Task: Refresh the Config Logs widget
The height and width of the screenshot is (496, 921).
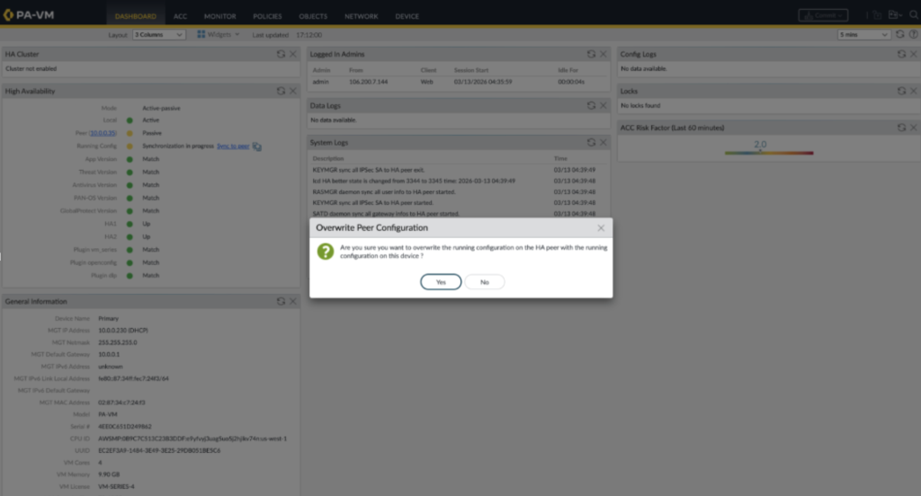Action: pyautogui.click(x=901, y=54)
